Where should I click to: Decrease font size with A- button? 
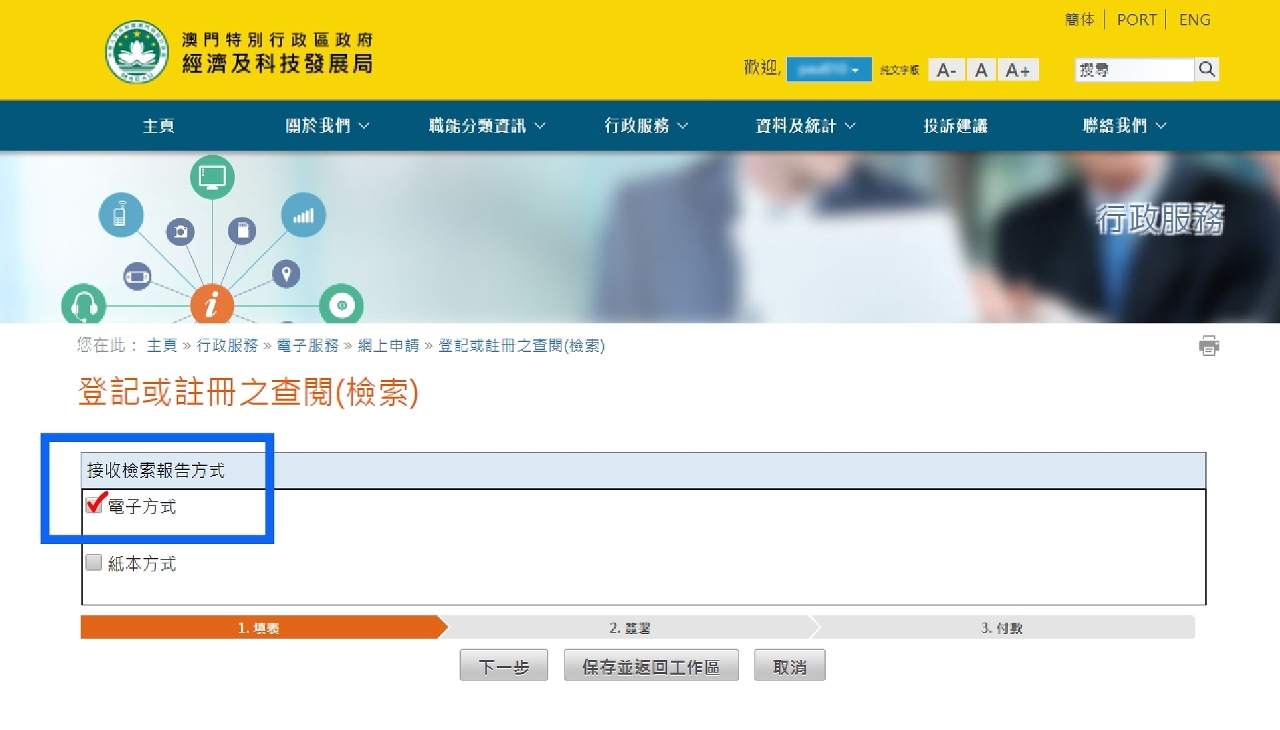coord(946,70)
